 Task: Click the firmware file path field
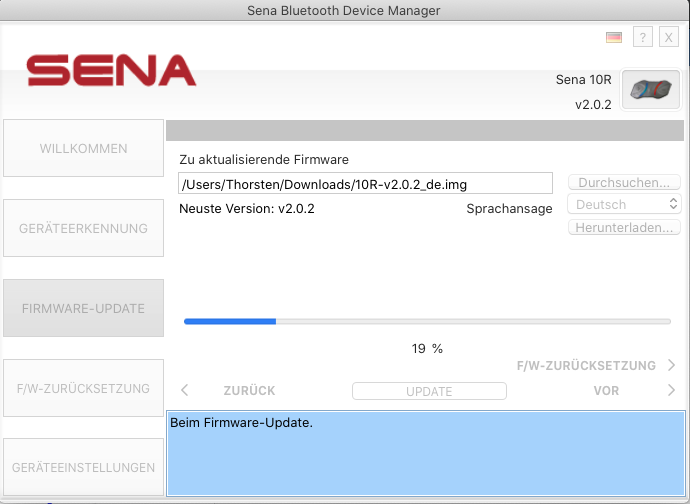point(365,184)
